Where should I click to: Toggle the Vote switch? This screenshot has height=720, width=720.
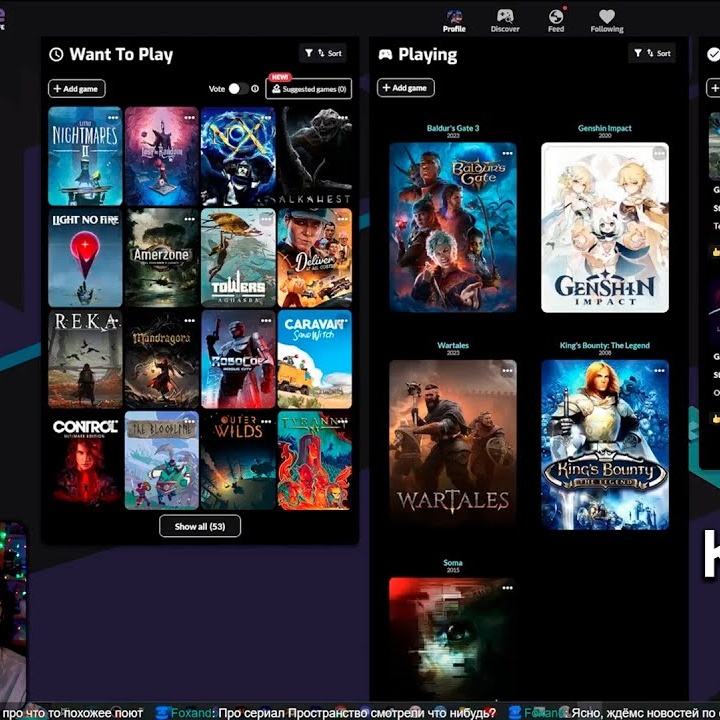point(238,89)
